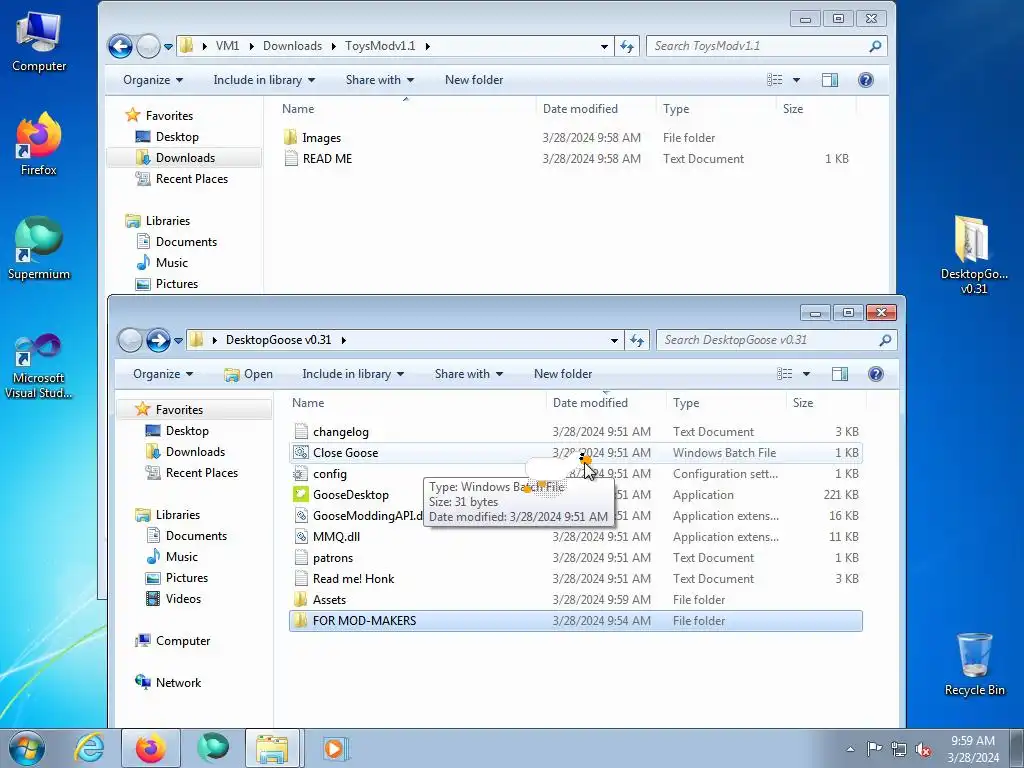Click the network tray icon

click(899, 749)
